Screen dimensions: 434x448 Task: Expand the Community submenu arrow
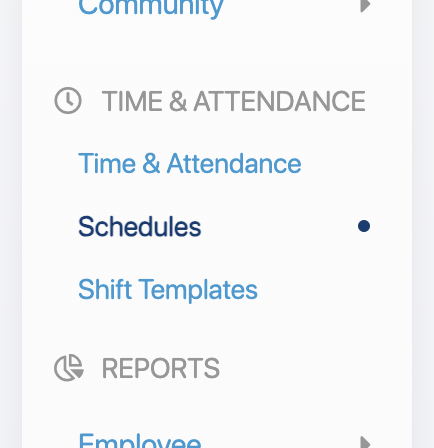(x=365, y=5)
